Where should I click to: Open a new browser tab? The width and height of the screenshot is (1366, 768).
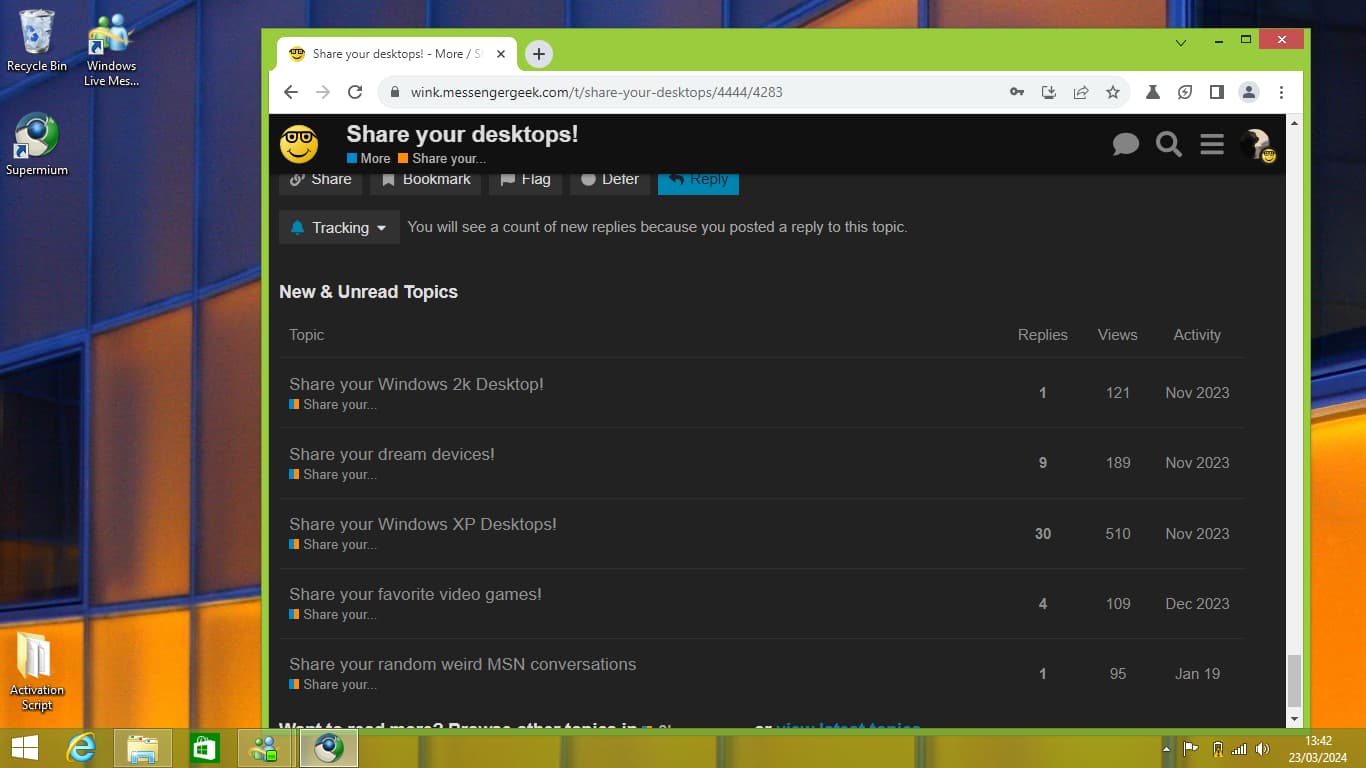(x=538, y=54)
